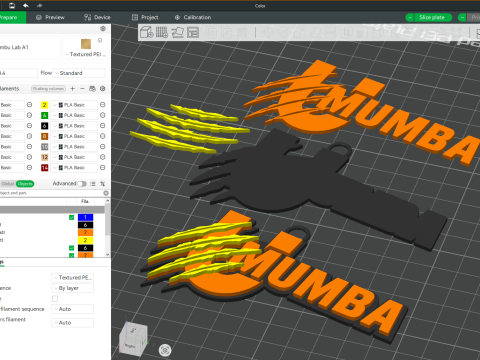The height and width of the screenshot is (360, 480).
Task: Click the undo arrow icon
Action: pos(26,5)
